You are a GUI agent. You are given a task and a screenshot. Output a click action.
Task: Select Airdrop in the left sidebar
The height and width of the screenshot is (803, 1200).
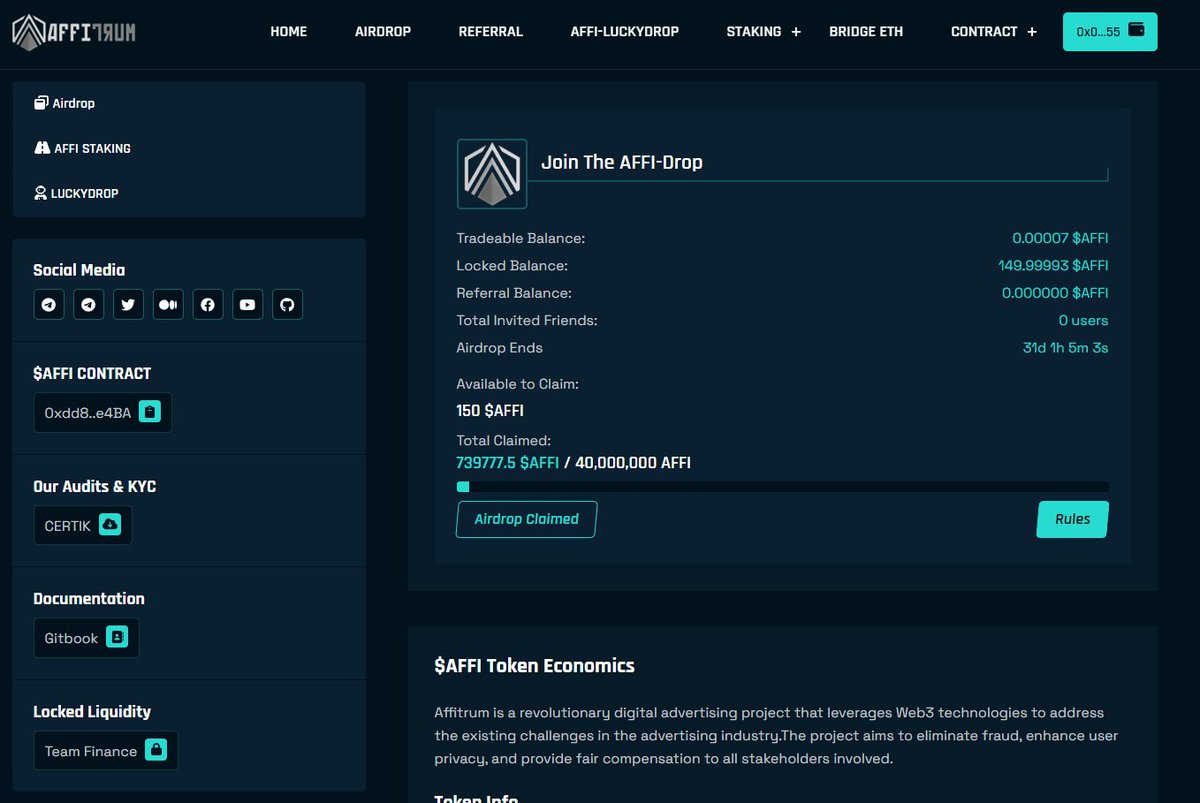coord(65,103)
